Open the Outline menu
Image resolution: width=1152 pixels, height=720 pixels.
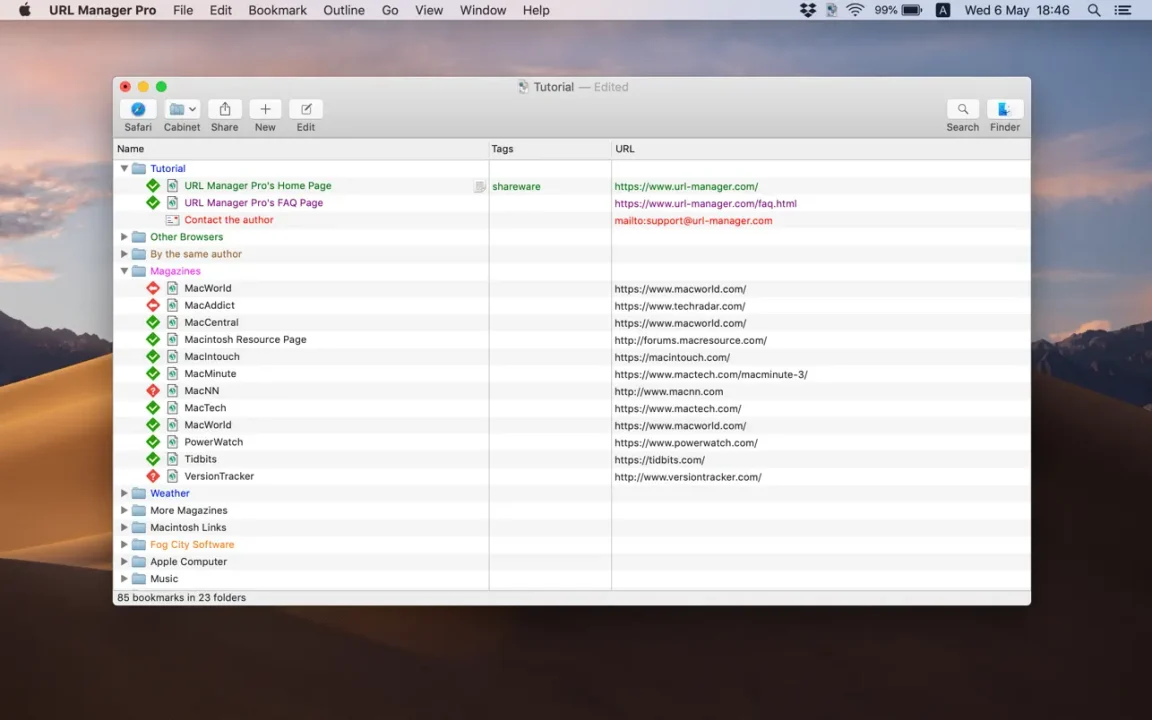343,10
